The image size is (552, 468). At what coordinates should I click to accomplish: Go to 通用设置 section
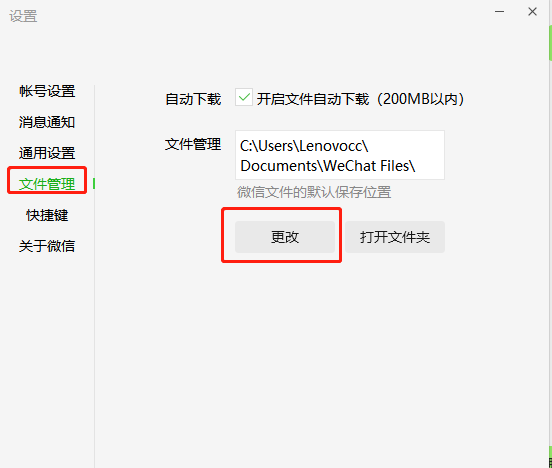click(x=47, y=153)
